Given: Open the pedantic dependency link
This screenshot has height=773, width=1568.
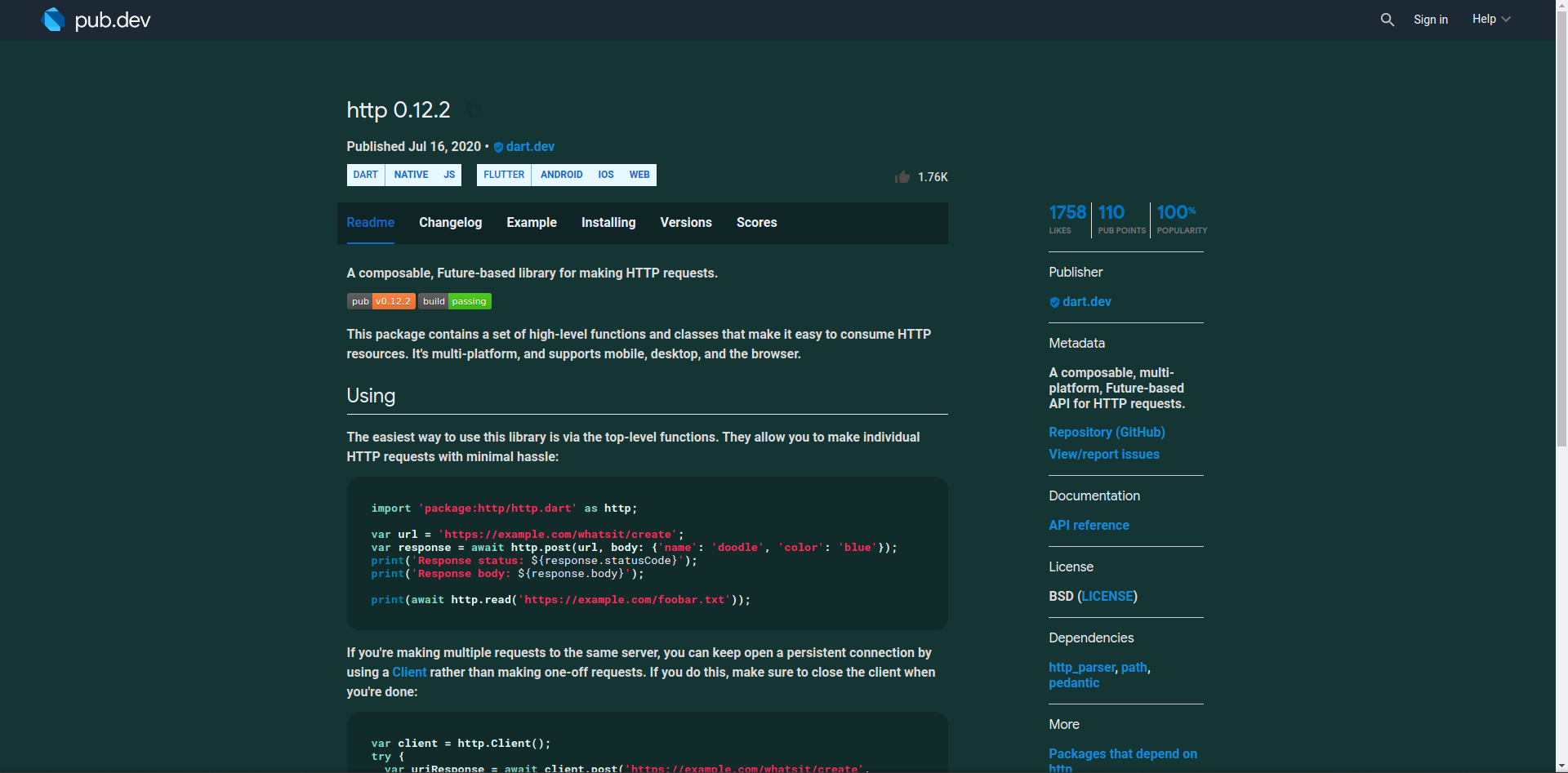Looking at the screenshot, I should 1074,683.
